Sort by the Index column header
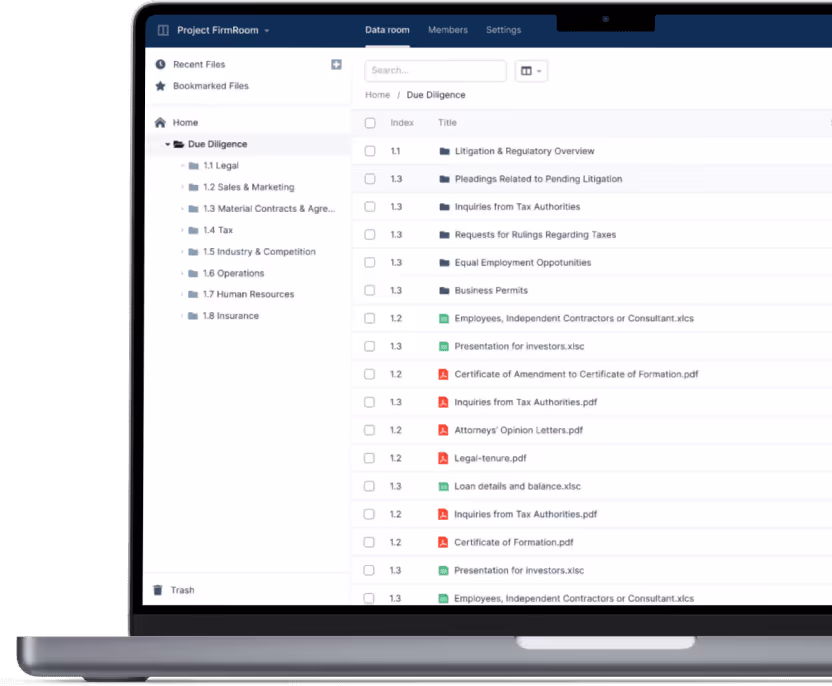Screen dimensions: 832x686 tap(402, 123)
